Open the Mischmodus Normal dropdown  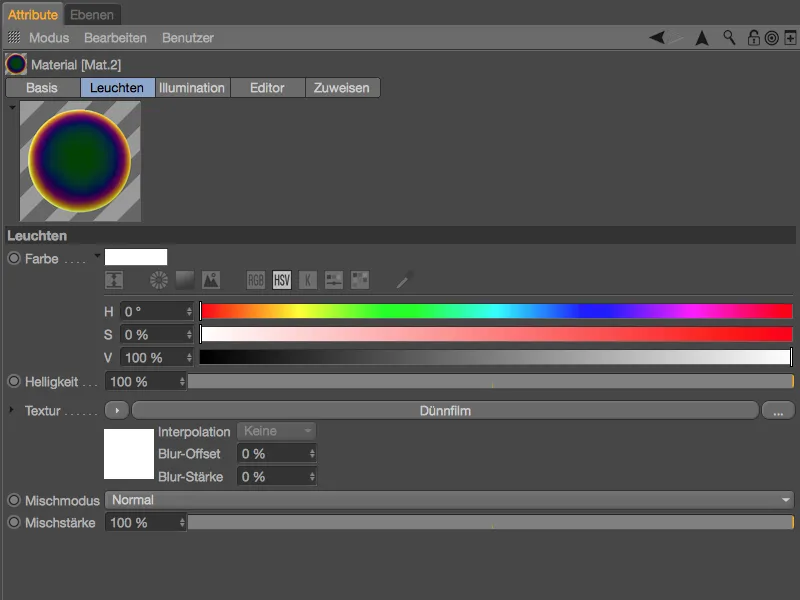449,500
